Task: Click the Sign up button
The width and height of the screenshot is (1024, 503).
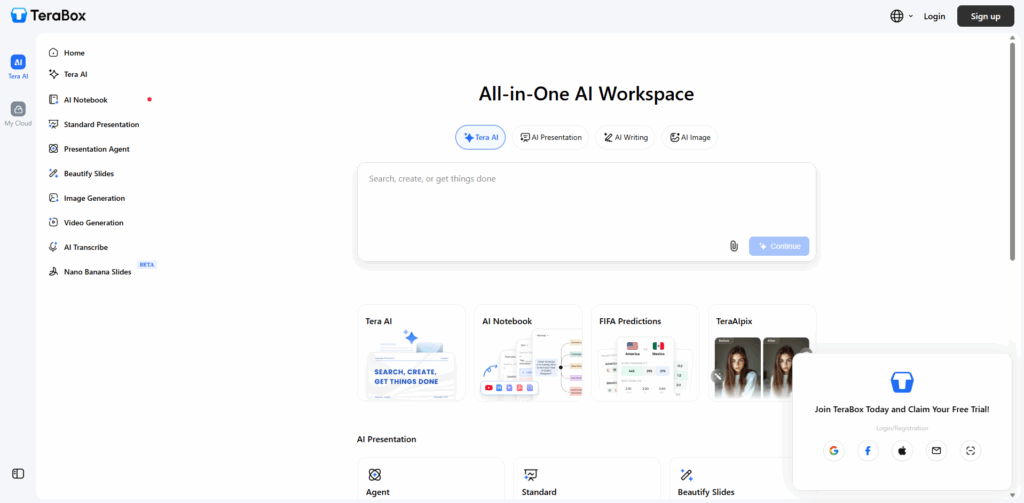Action: [x=985, y=16]
